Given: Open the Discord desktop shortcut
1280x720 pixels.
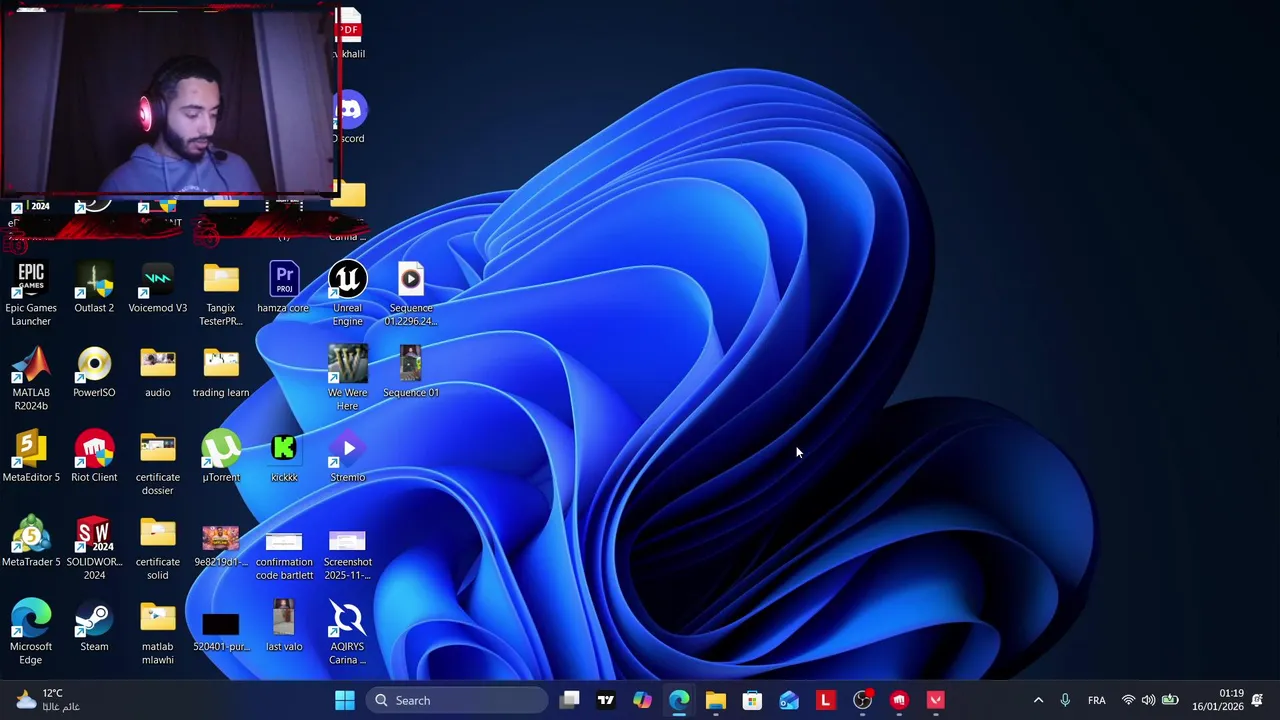Looking at the screenshot, I should coord(351,118).
